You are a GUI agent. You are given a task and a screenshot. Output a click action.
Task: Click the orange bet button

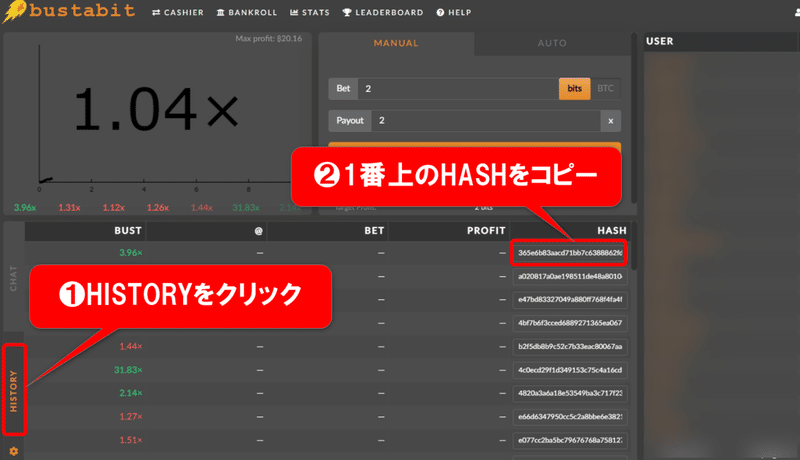coord(474,145)
